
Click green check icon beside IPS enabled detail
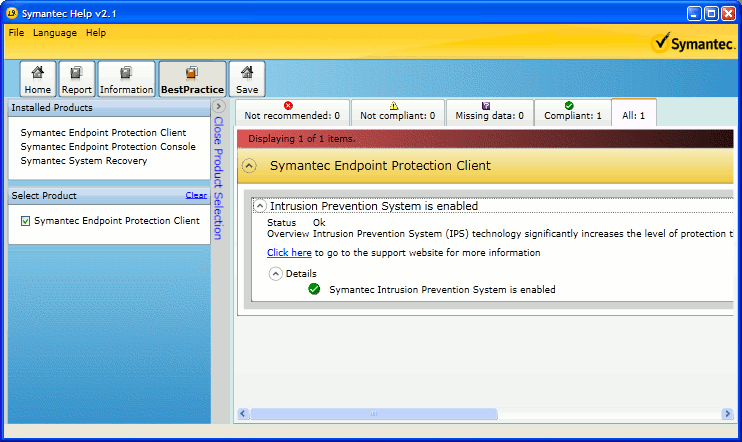[314, 289]
